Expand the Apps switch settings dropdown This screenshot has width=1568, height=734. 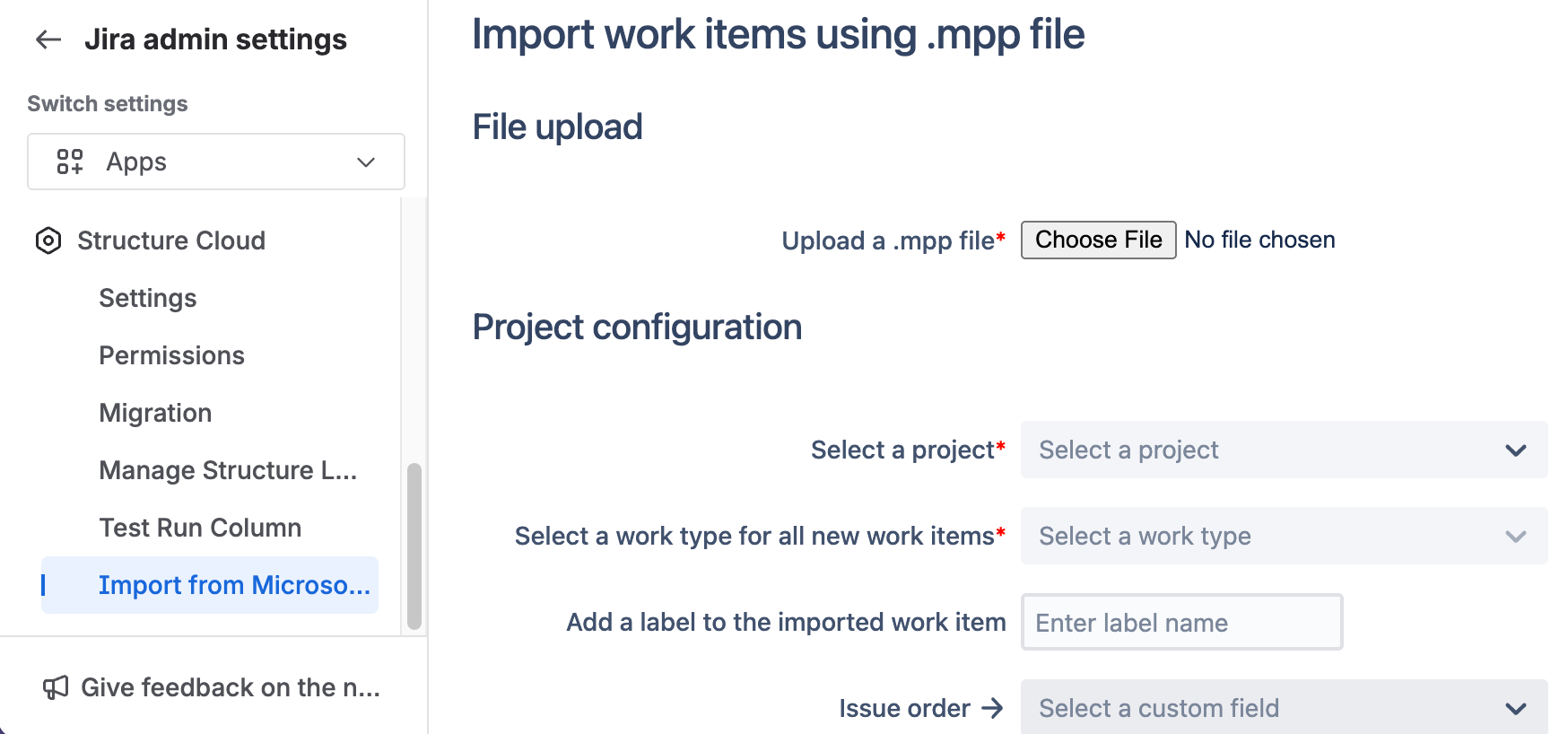[x=366, y=162]
